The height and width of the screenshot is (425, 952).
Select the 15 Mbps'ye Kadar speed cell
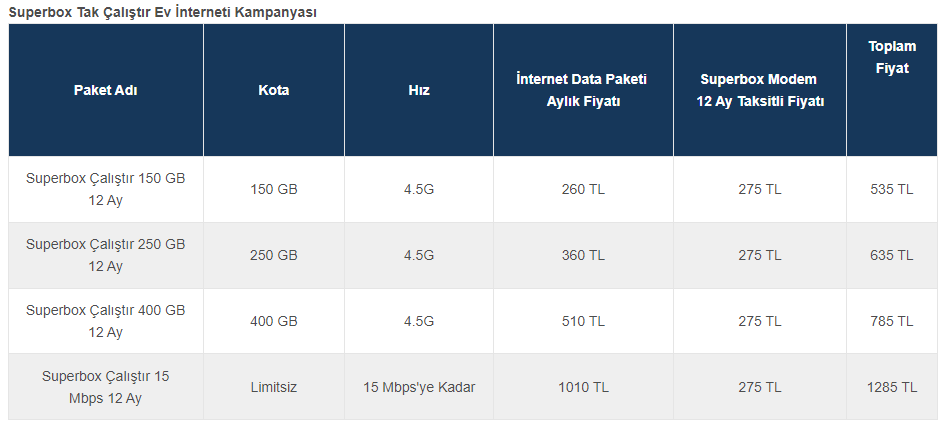pyautogui.click(x=419, y=387)
